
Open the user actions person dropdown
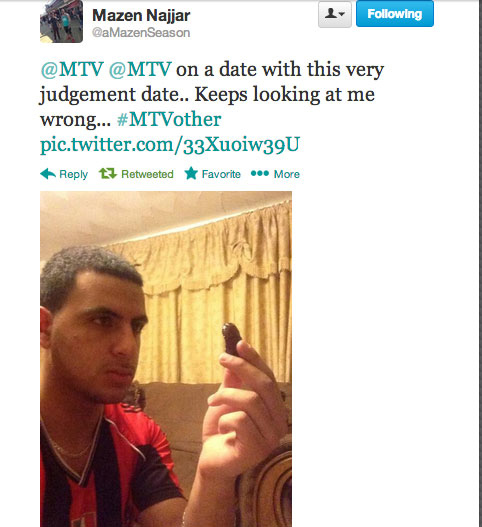pyautogui.click(x=335, y=14)
